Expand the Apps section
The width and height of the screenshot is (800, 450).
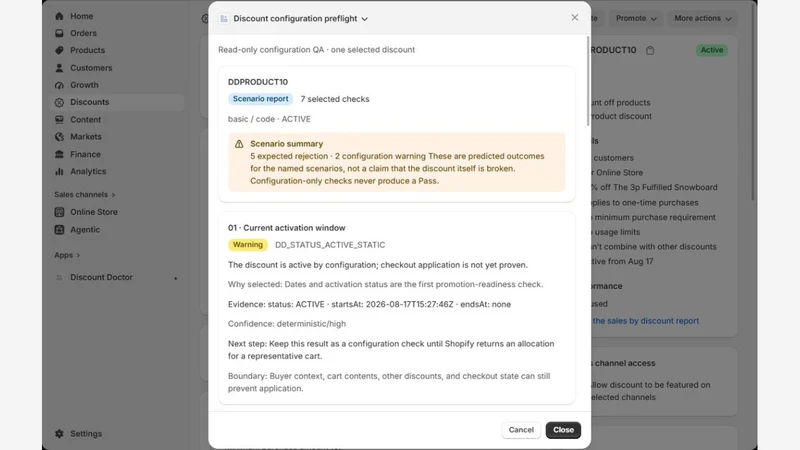pos(67,255)
